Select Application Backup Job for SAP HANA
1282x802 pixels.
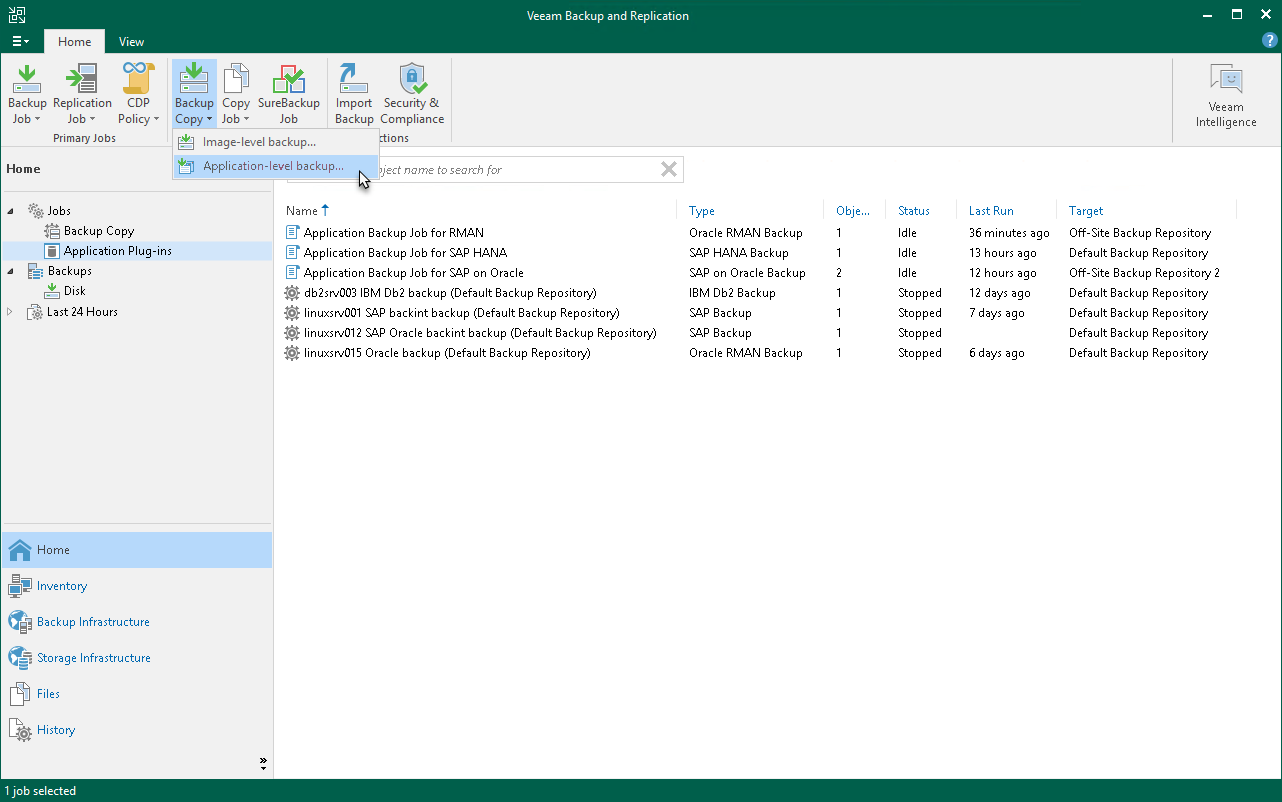click(405, 253)
